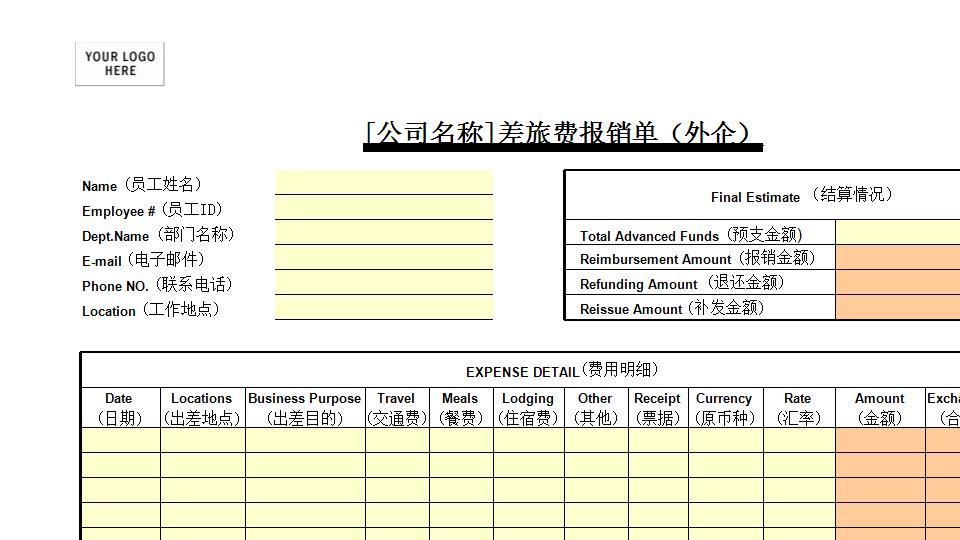This screenshot has width=960, height=540.
Task: Click the Dept.Name (部门名称) input field
Action: click(x=384, y=232)
